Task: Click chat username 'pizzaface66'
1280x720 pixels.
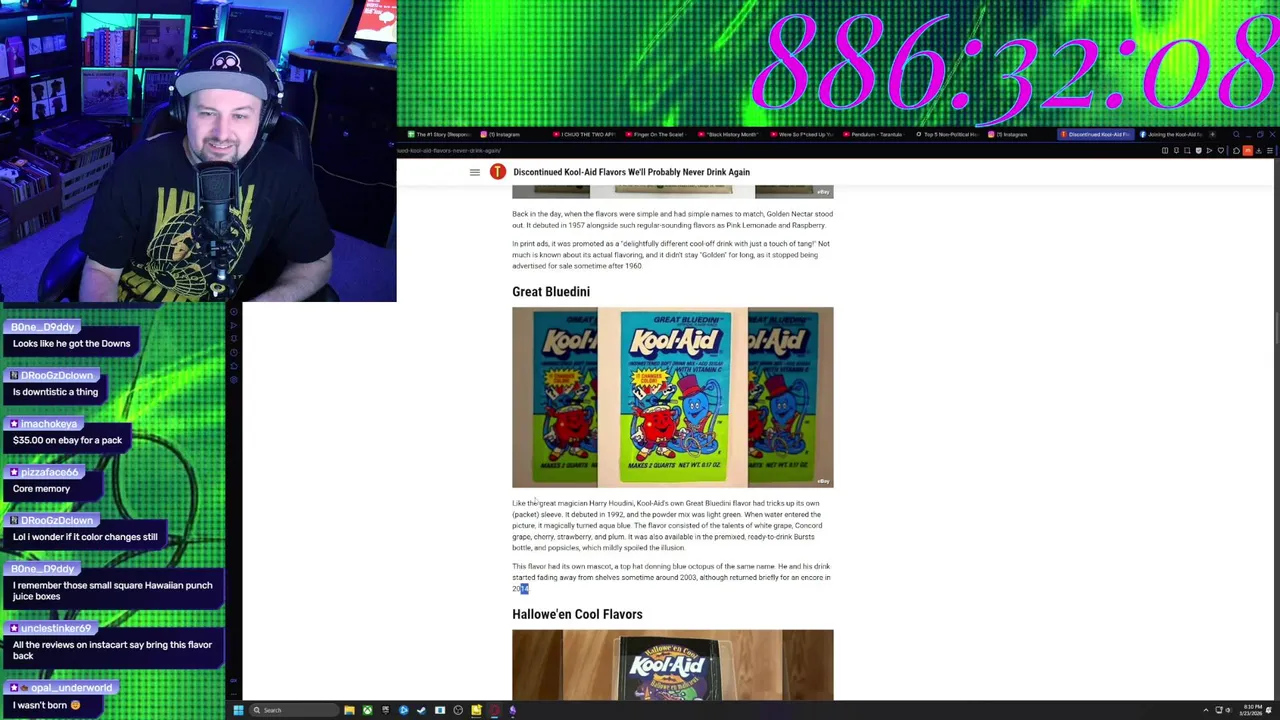Action: click(x=49, y=472)
